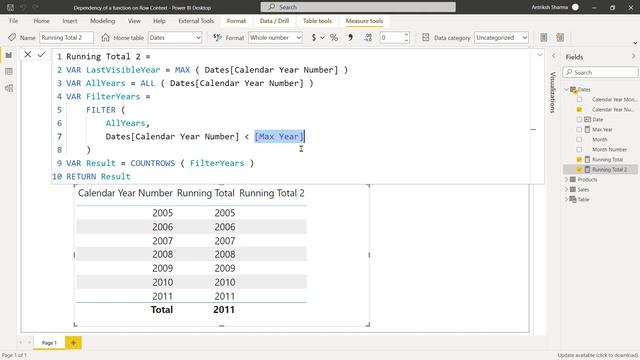Click the currency dollar format icon
This screenshot has width=640, height=360.
[x=313, y=38]
